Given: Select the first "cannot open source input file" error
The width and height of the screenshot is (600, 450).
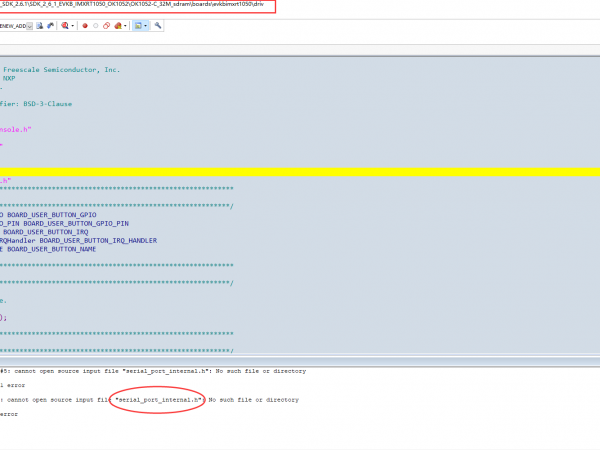Looking at the screenshot, I should pyautogui.click(x=150, y=371).
